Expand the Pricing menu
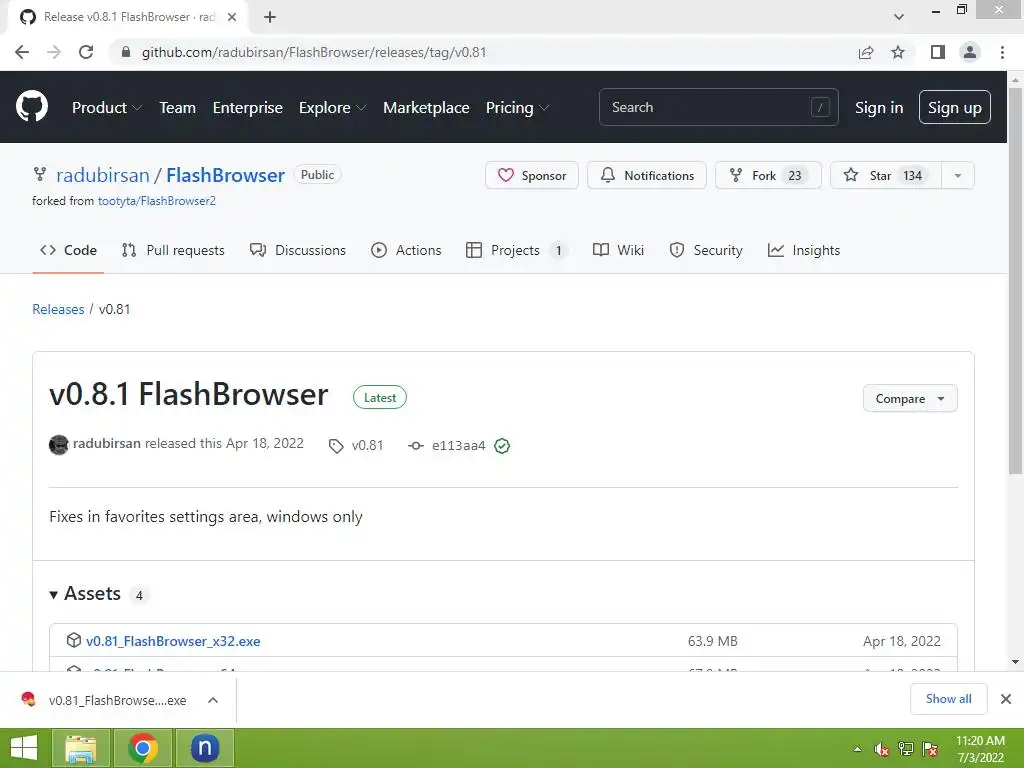The image size is (1024, 768). coord(517,108)
